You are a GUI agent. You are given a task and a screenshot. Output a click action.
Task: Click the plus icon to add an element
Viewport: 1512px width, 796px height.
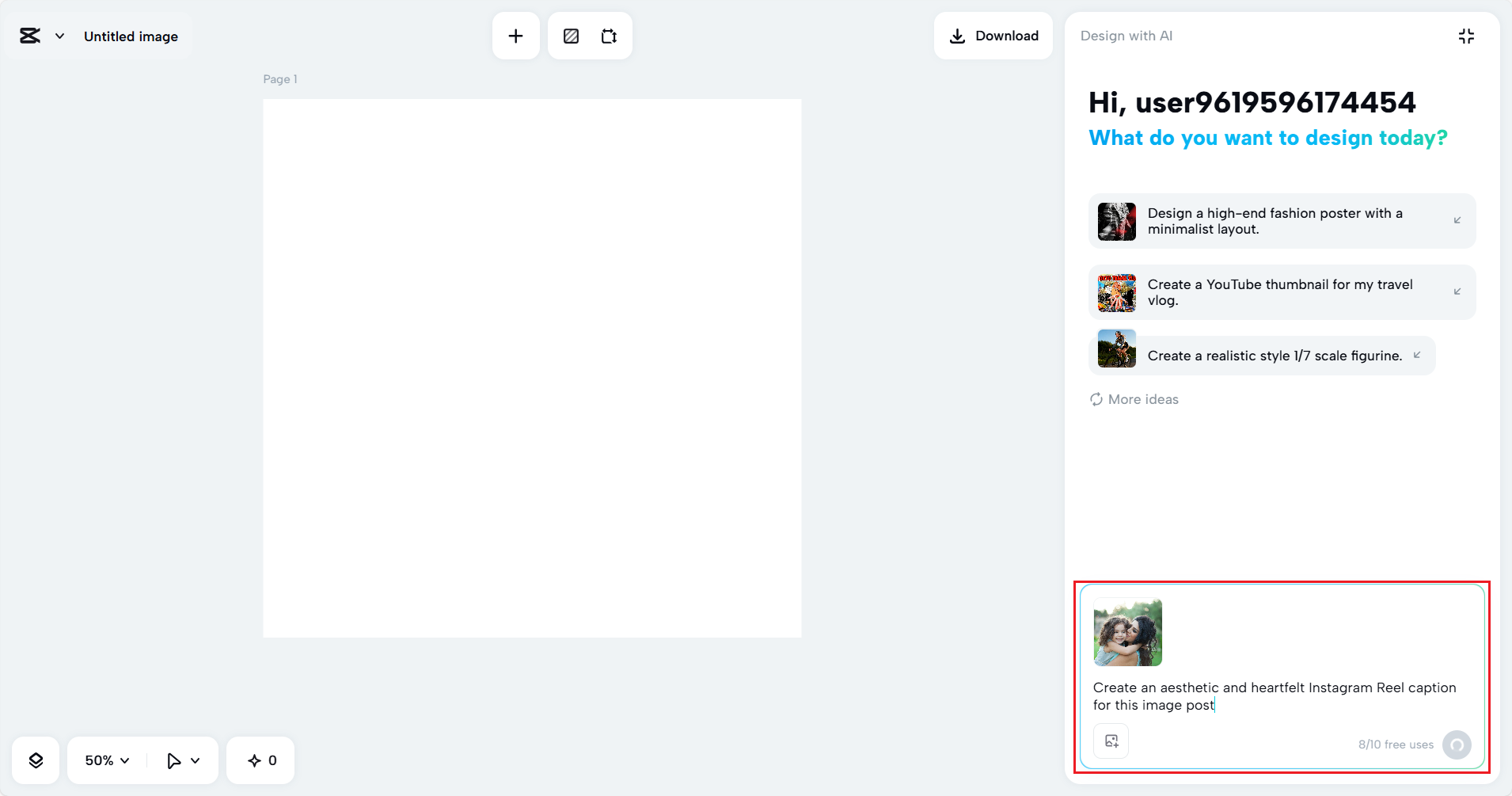click(x=515, y=36)
